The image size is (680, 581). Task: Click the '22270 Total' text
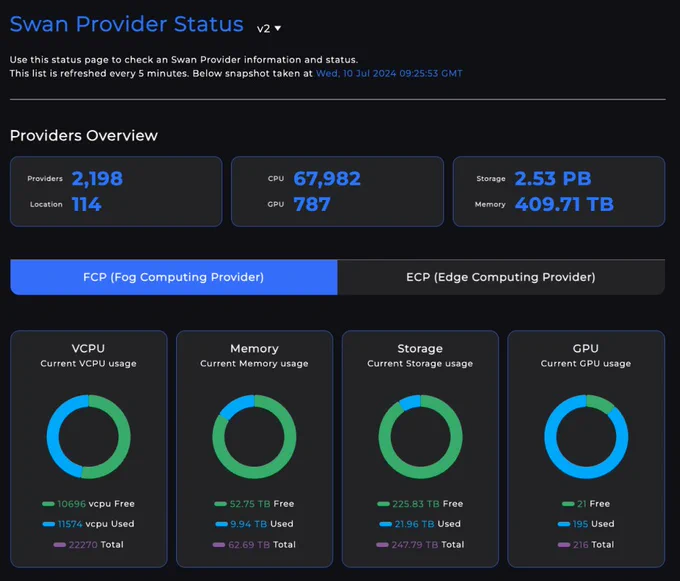96,545
